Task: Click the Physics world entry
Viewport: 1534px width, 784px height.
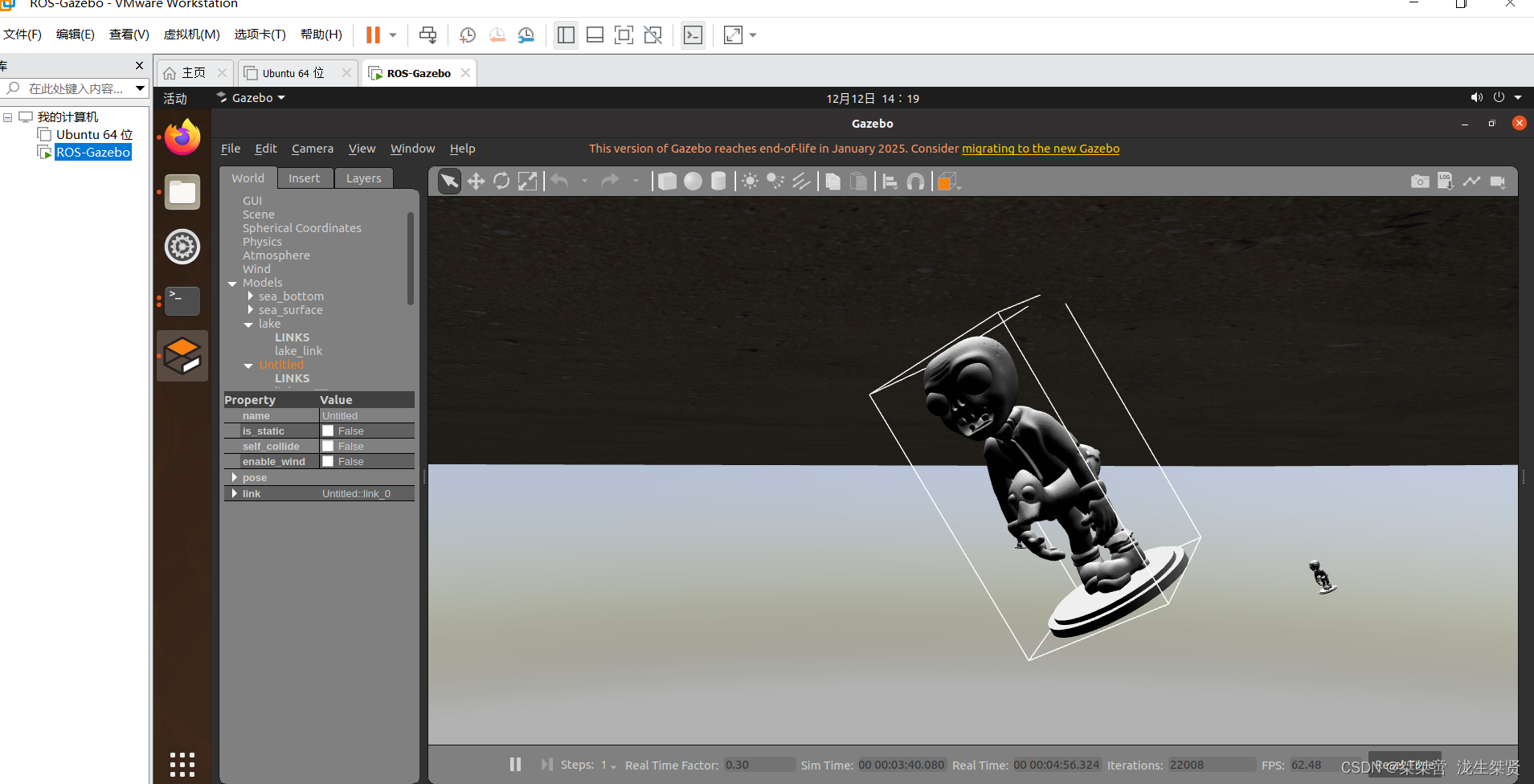Action: click(263, 242)
